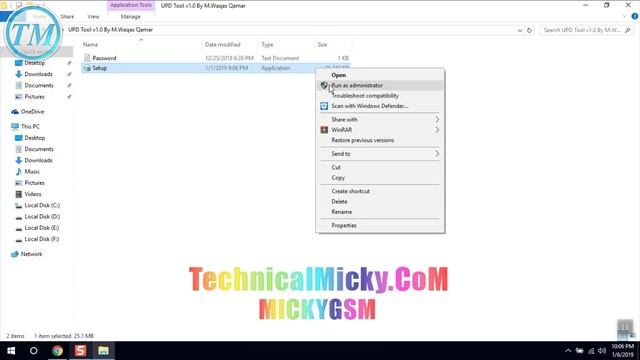Switch to the Share ribbon tab
The width and height of the screenshot is (640, 360).
point(67,17)
